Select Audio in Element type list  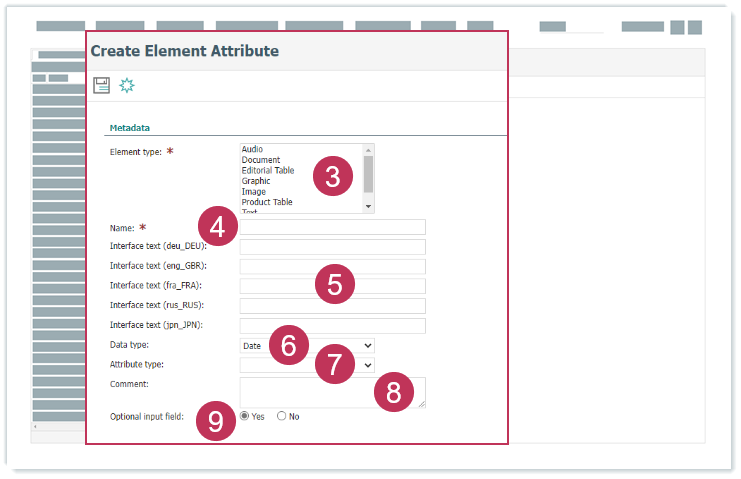point(252,149)
